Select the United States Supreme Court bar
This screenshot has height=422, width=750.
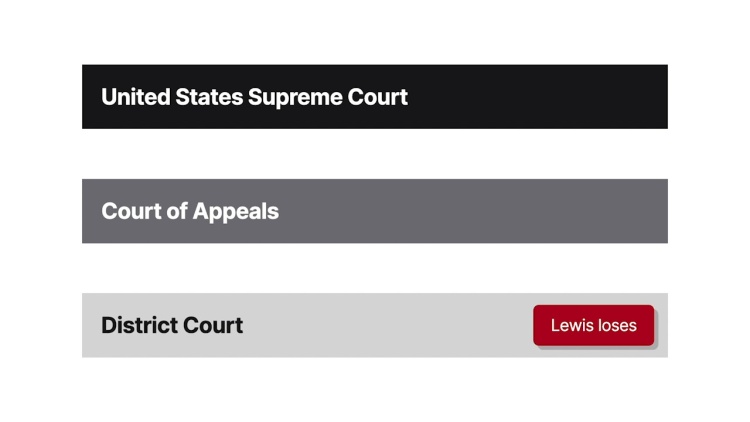click(375, 97)
